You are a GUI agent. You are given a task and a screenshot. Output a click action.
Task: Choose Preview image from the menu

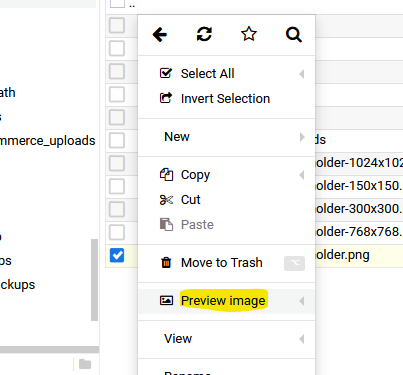click(x=223, y=301)
